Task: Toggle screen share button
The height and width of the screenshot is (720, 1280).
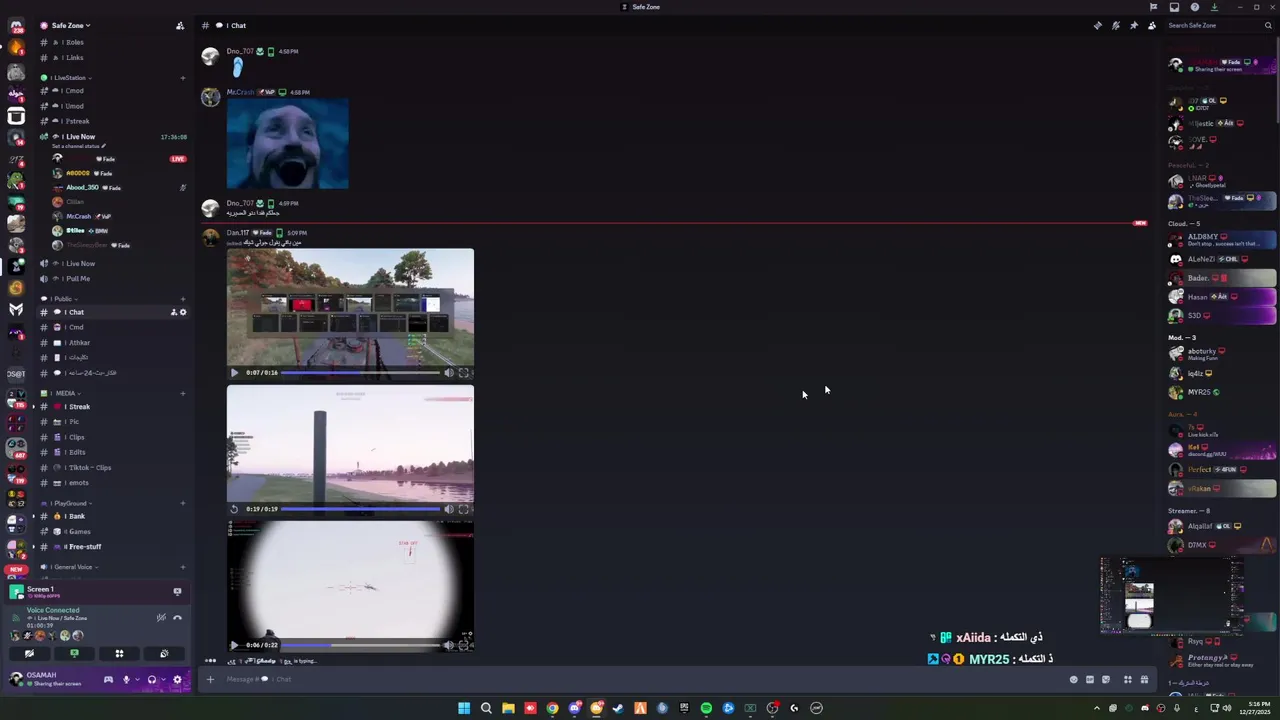Action: tap(74, 653)
